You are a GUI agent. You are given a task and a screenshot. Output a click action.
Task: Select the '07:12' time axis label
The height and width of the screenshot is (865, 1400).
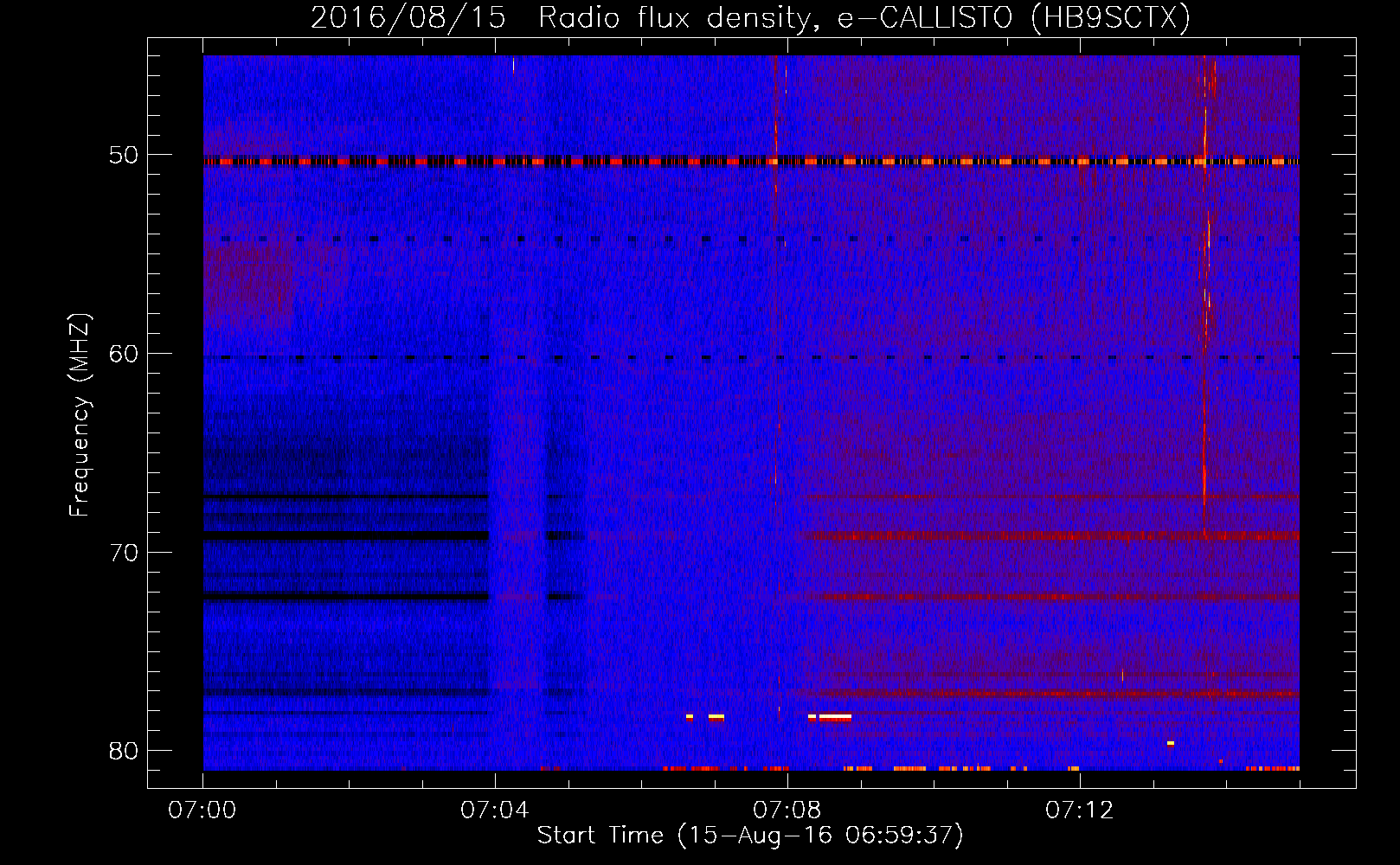click(1080, 811)
